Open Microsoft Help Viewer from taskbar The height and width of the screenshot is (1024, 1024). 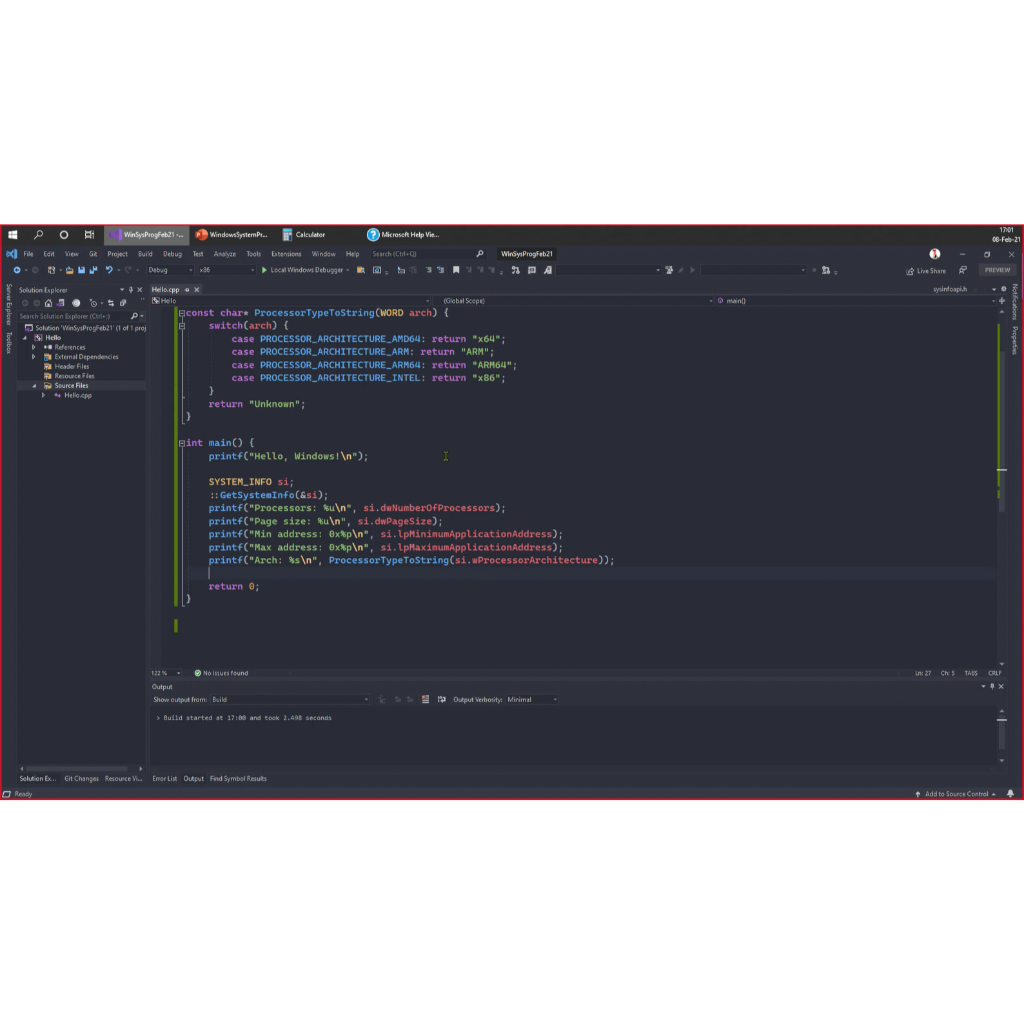(x=404, y=234)
